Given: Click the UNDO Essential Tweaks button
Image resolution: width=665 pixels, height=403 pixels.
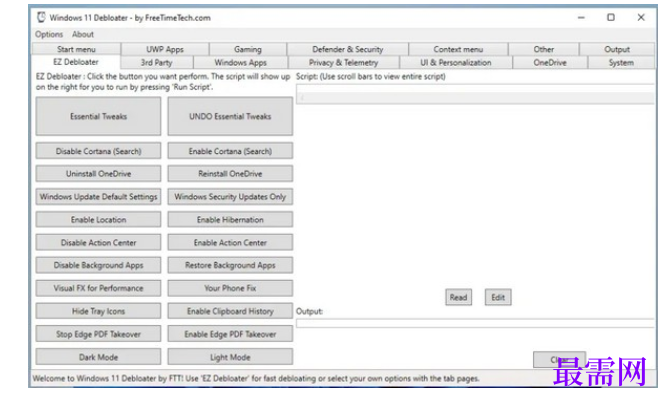Looking at the screenshot, I should (x=230, y=116).
